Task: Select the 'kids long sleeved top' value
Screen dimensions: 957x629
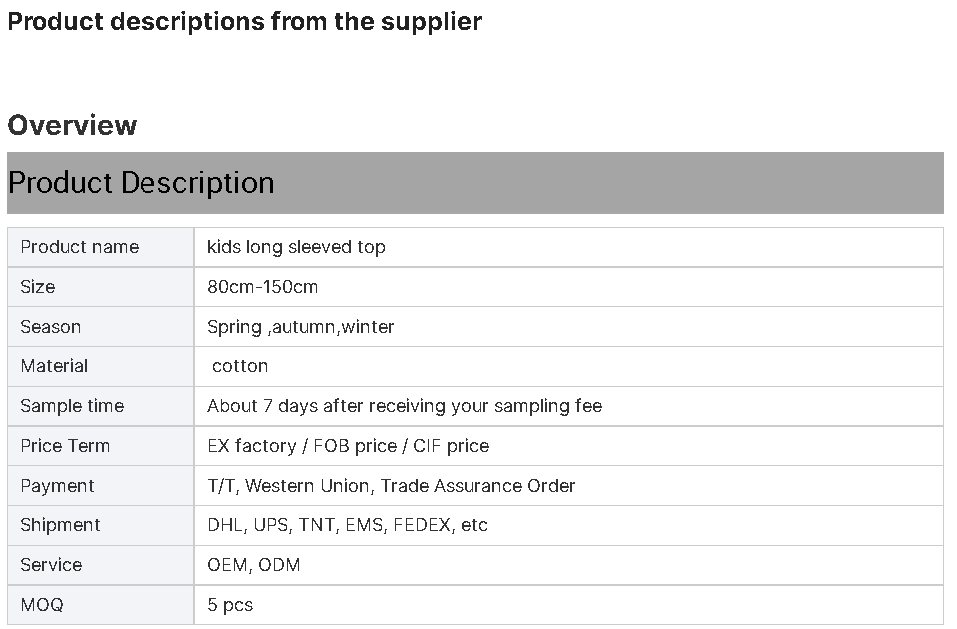Action: [296, 247]
